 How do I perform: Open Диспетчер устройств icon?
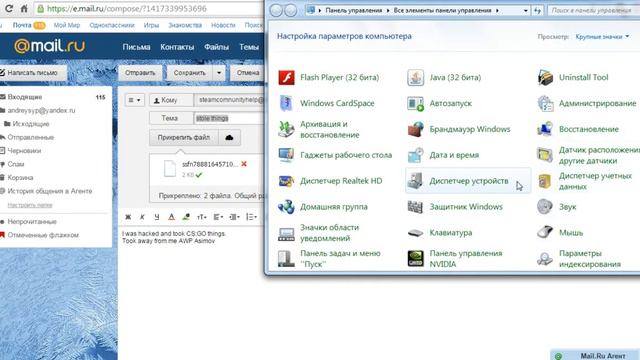click(416, 181)
